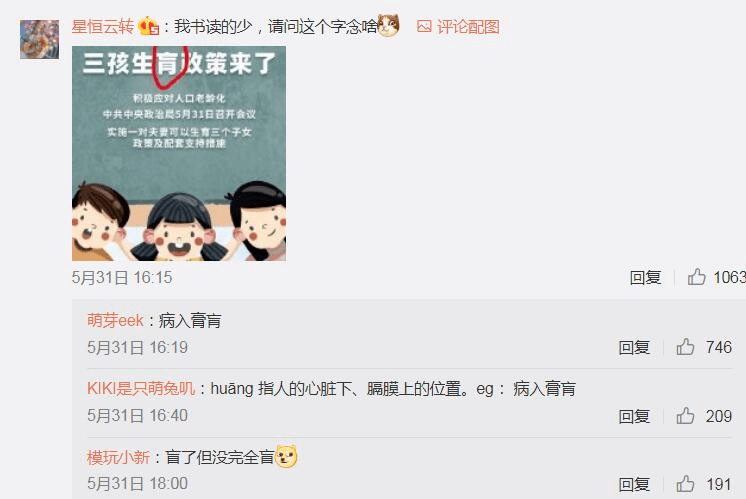This screenshot has width=746, height=499.
Task: Open the KIKI是只萌兔叽 profile link
Action: click(141, 389)
